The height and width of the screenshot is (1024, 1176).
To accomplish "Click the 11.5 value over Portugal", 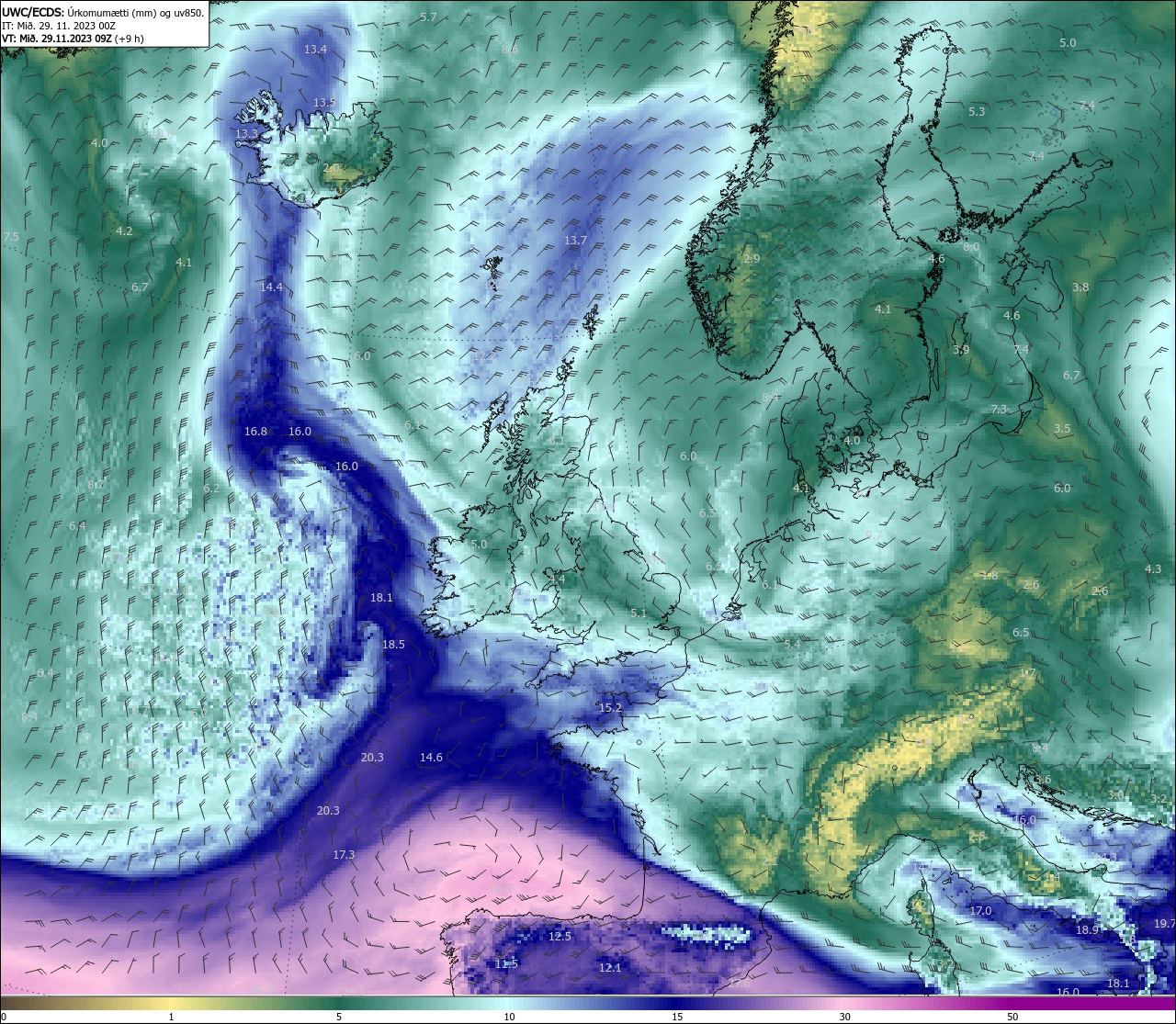I will click(x=506, y=963).
